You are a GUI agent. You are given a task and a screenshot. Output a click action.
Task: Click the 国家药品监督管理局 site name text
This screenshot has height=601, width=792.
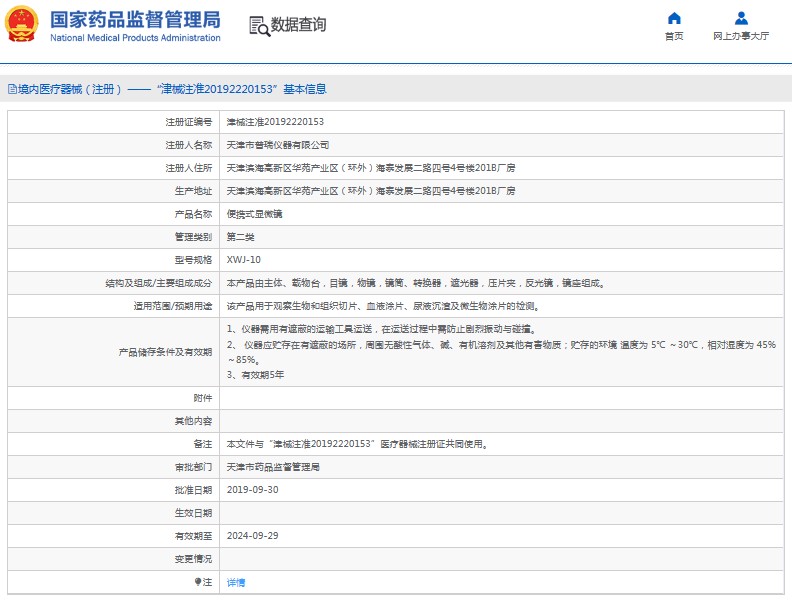[x=135, y=18]
